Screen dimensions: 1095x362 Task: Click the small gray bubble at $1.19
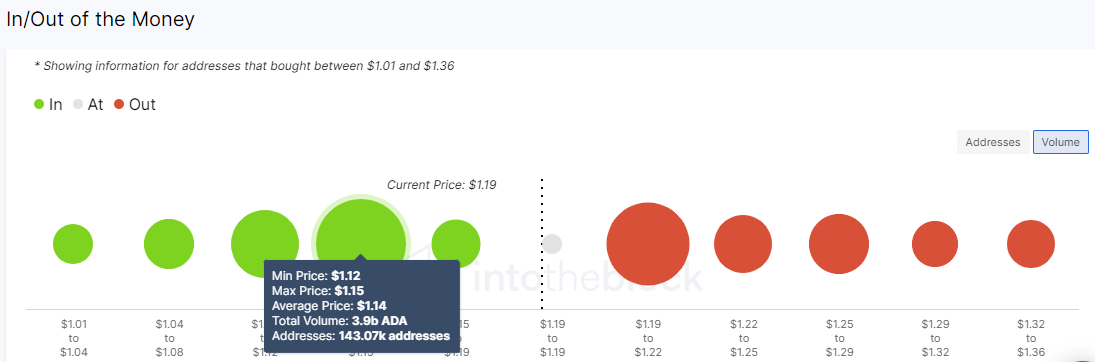coord(552,244)
